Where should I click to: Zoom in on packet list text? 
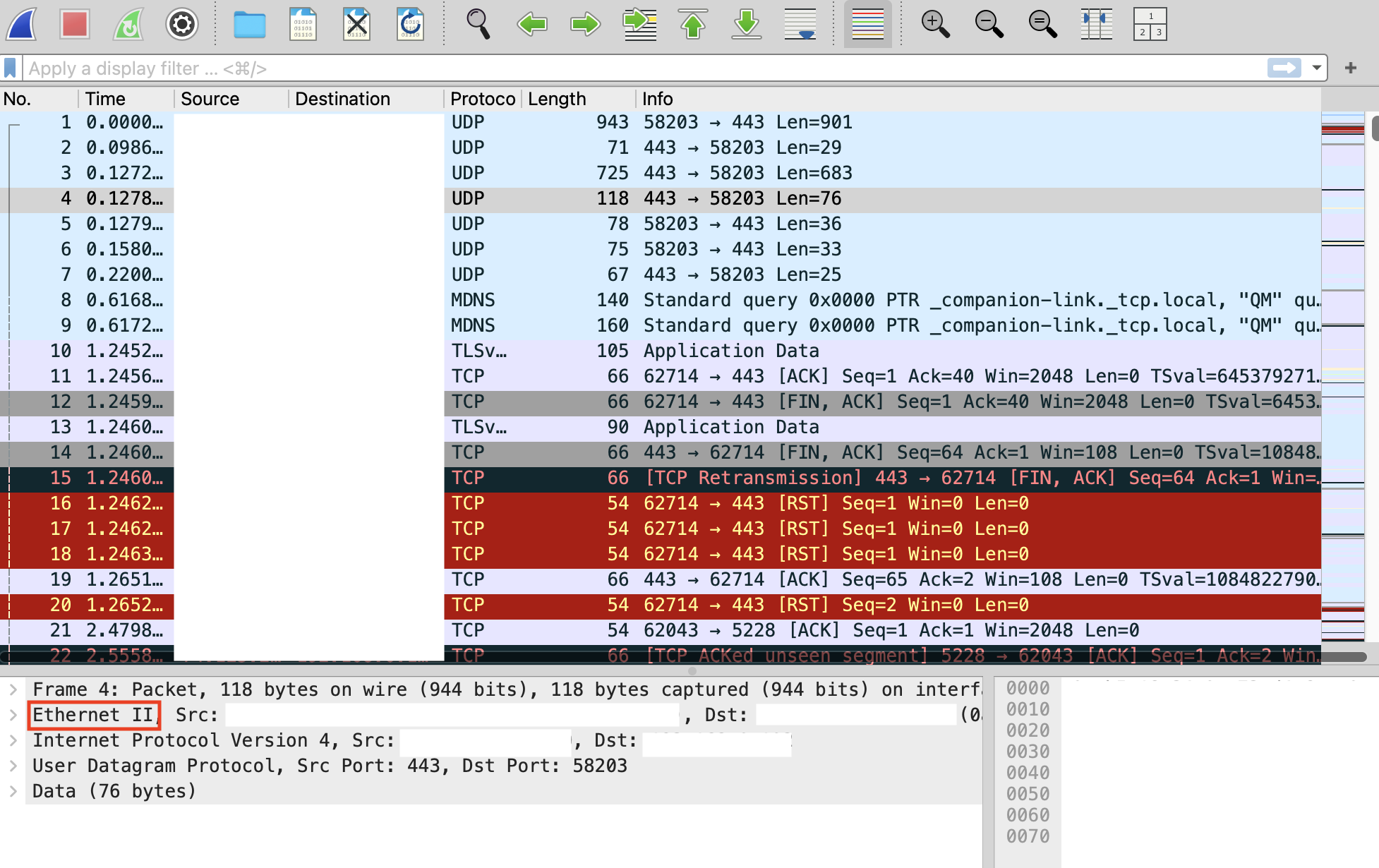(x=935, y=24)
